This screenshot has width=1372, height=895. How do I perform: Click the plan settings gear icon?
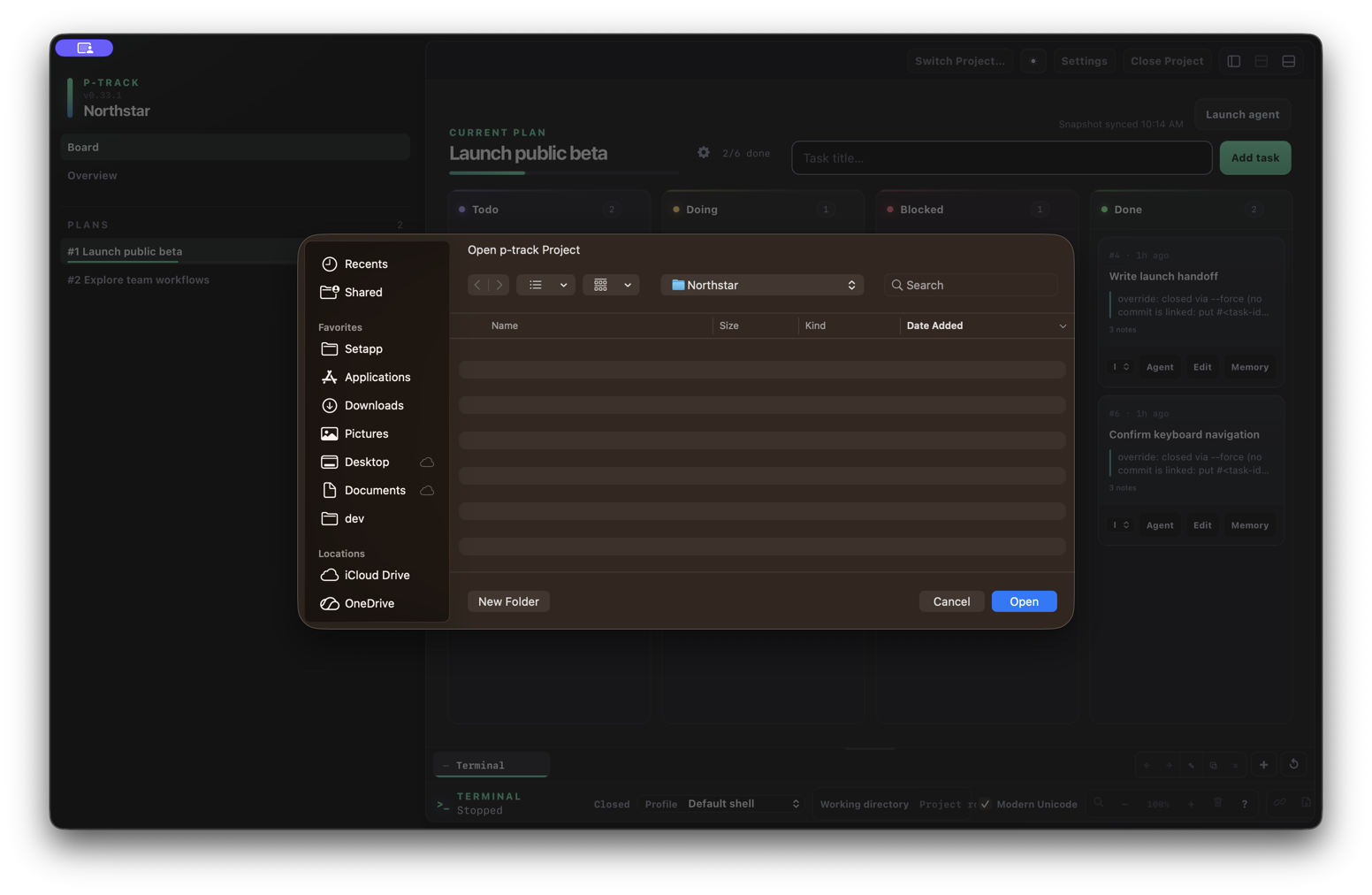click(704, 152)
